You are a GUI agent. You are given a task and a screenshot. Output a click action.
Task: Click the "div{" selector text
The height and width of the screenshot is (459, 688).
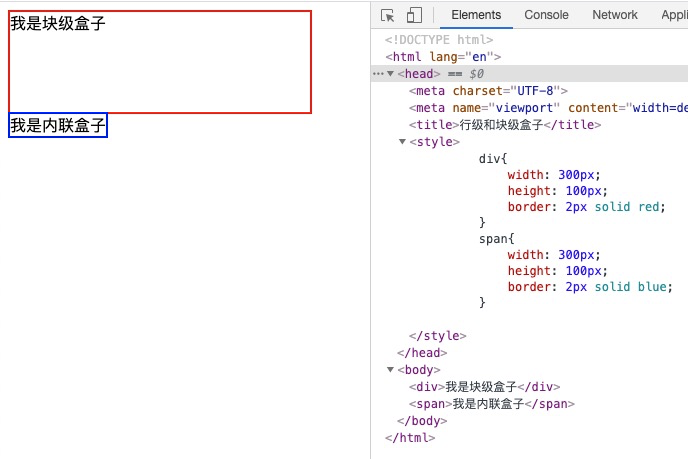(493, 159)
